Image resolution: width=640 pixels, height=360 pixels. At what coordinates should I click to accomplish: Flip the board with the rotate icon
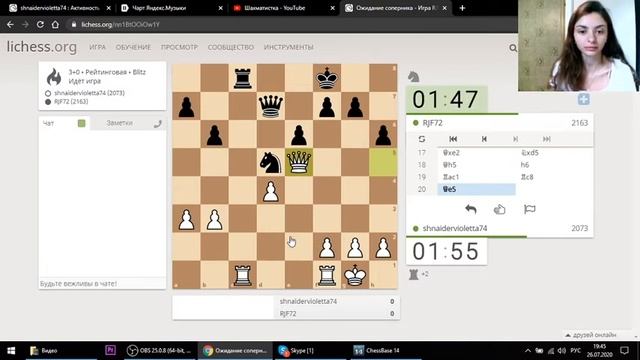422,139
